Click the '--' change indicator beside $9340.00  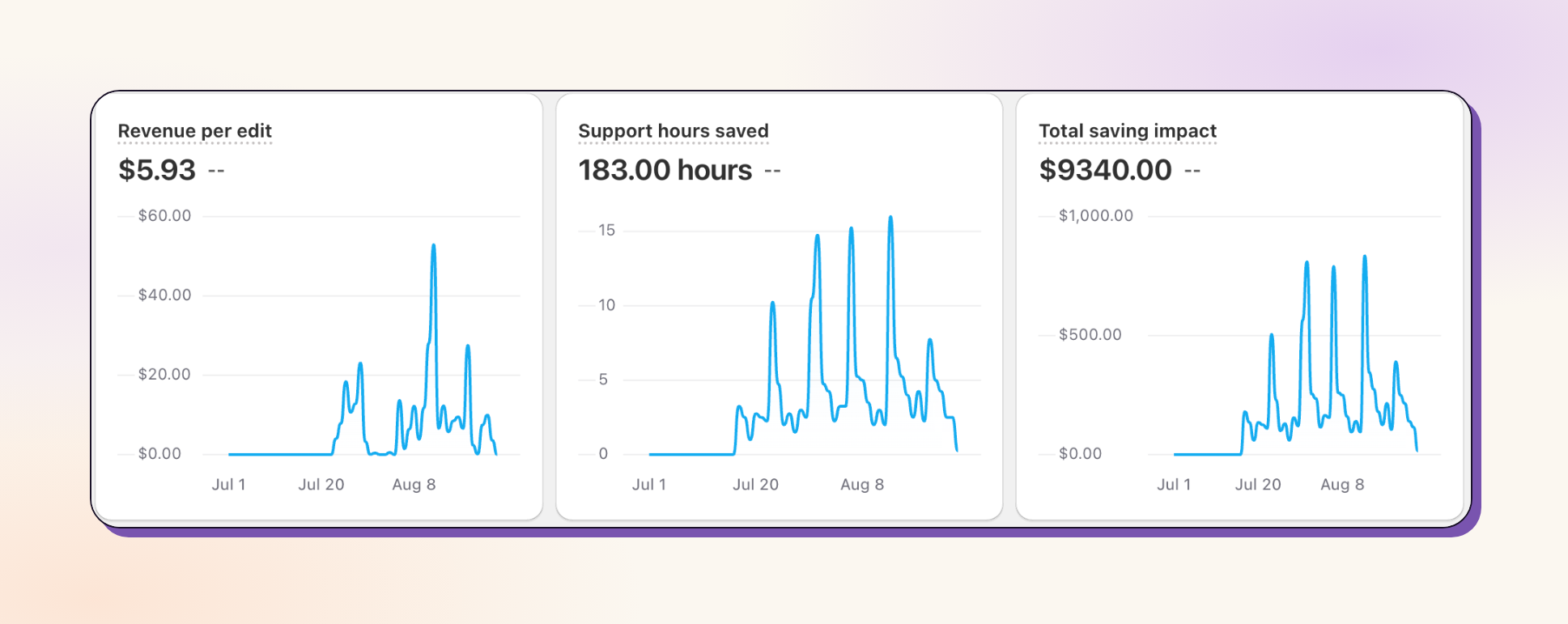tap(1192, 171)
